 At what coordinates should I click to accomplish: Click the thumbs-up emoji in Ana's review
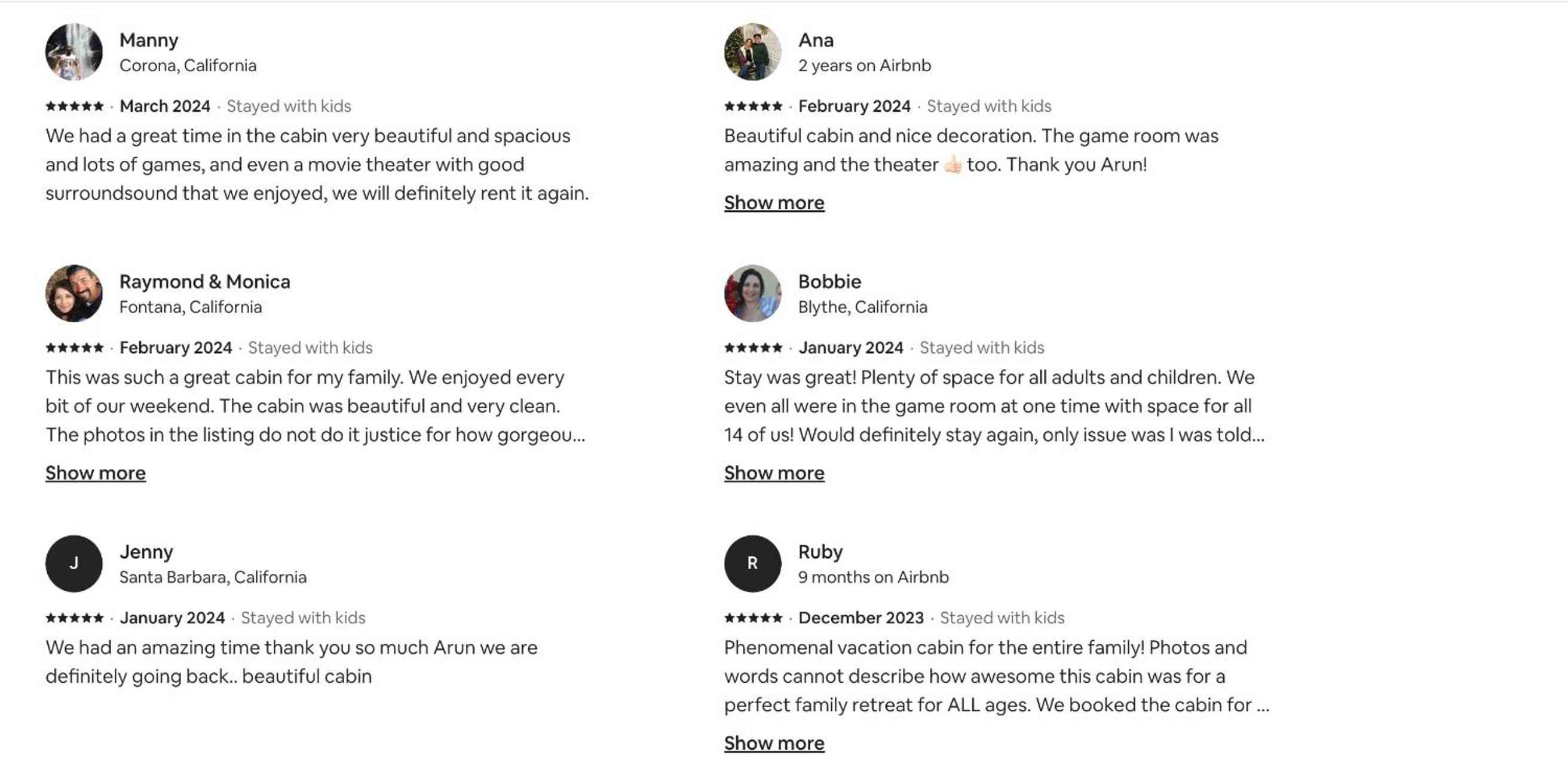953,164
